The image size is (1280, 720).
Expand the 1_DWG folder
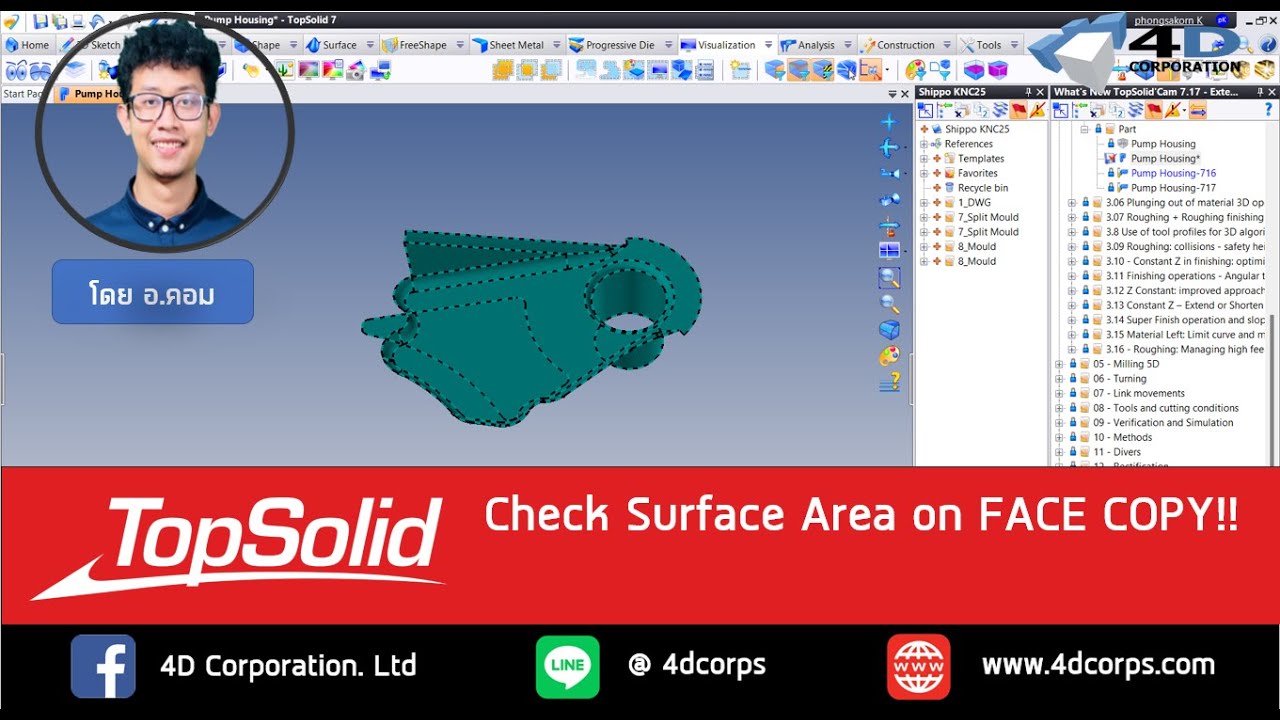(x=924, y=202)
